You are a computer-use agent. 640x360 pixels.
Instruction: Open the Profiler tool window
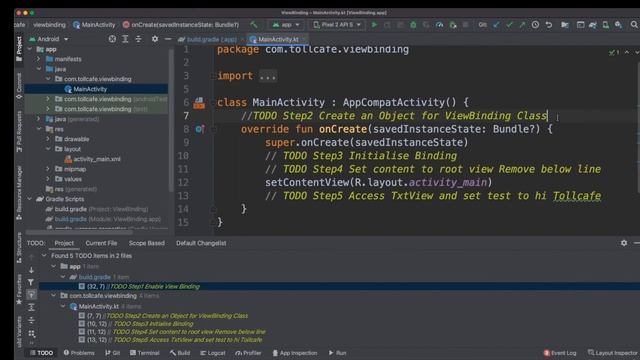click(x=248, y=353)
